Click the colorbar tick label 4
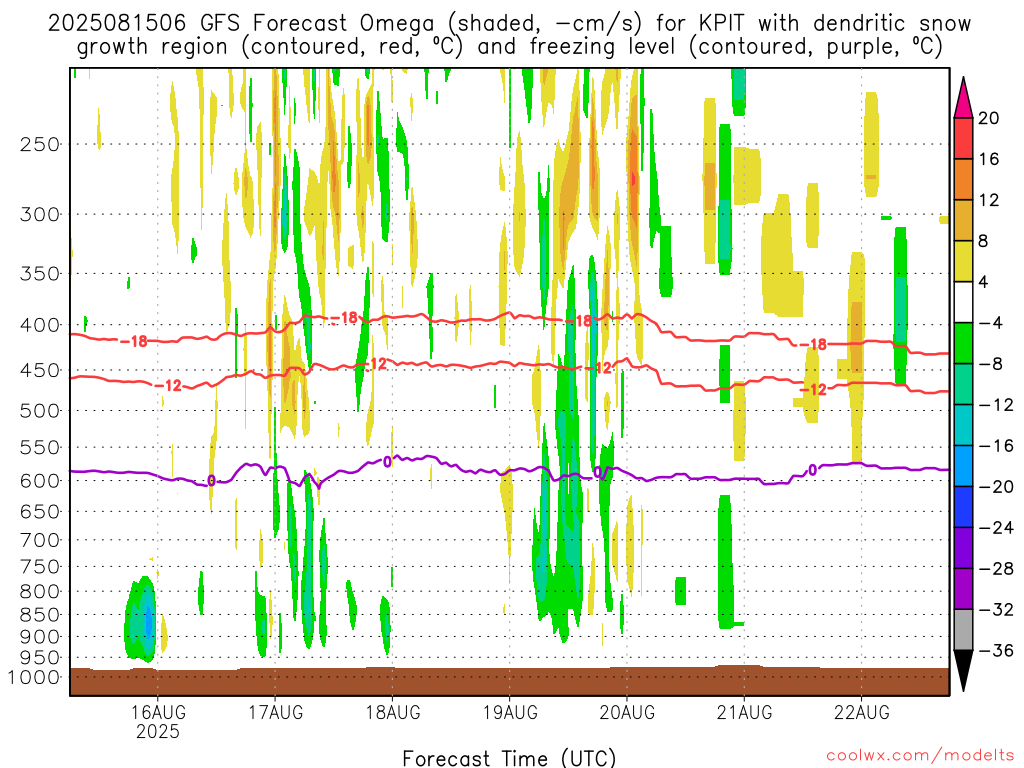Screen dimensions: 1024x768 point(984,282)
